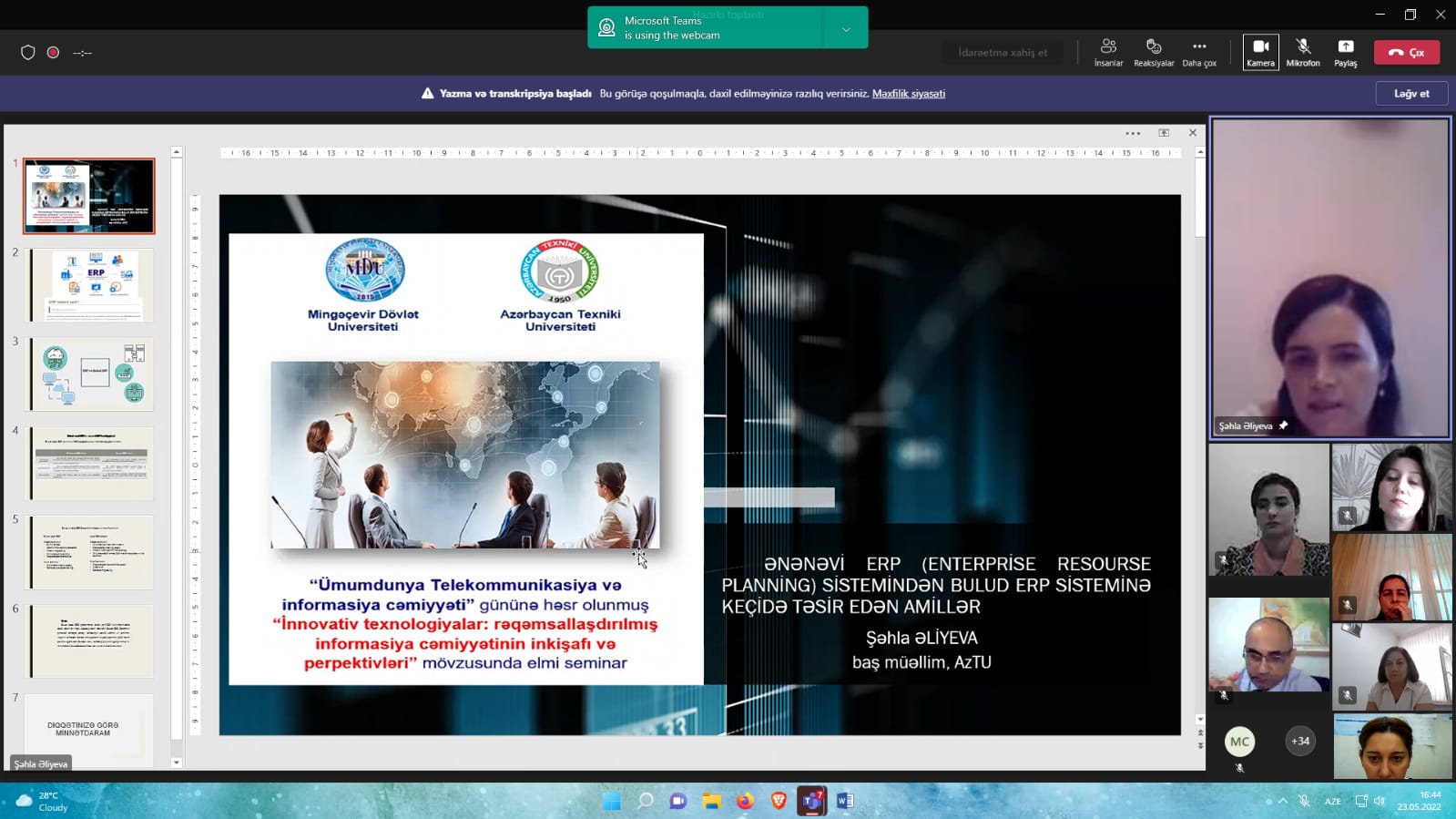
Task: Click the warning triangle icon in the banner
Action: pyautogui.click(x=427, y=94)
